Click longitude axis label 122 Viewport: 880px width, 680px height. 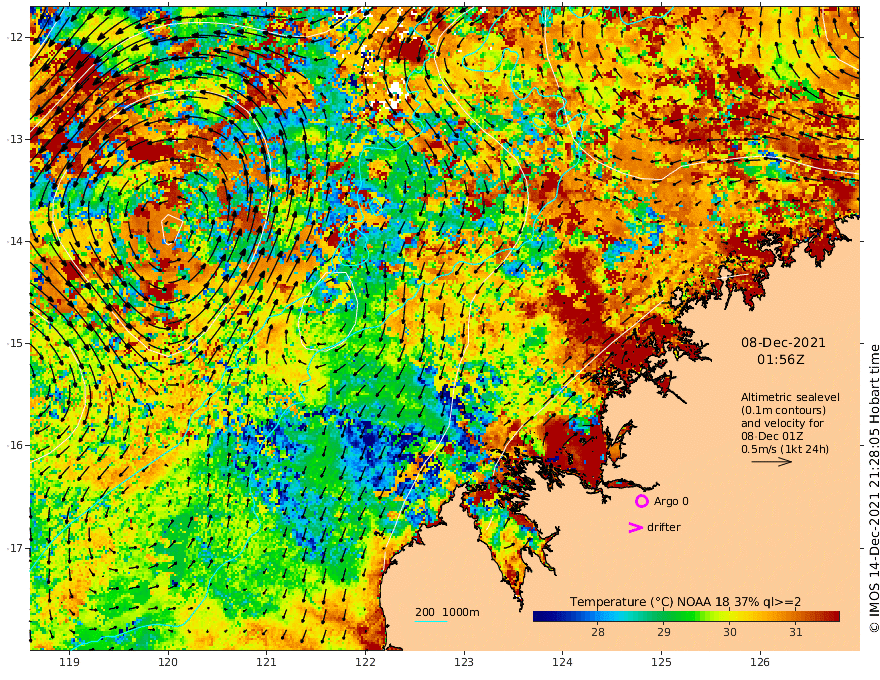[365, 662]
